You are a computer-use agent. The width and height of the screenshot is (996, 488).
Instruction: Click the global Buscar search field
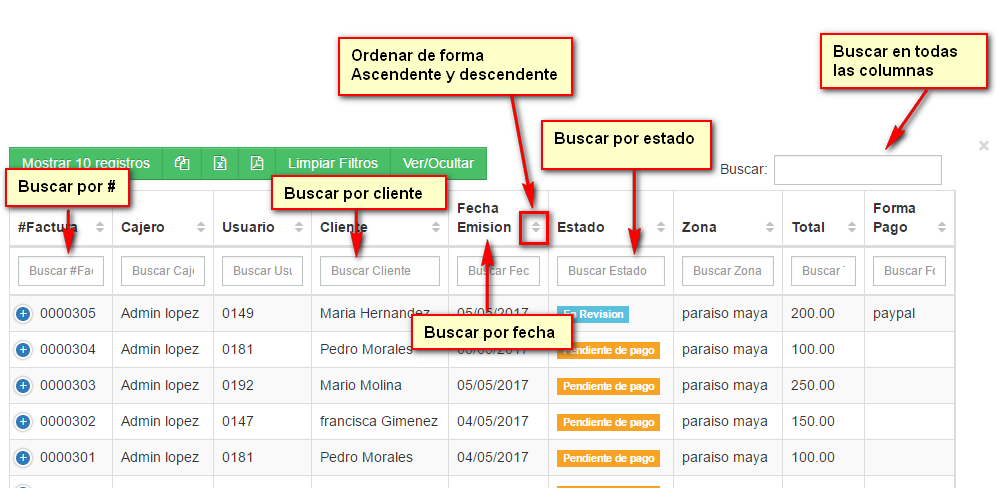[857, 170]
